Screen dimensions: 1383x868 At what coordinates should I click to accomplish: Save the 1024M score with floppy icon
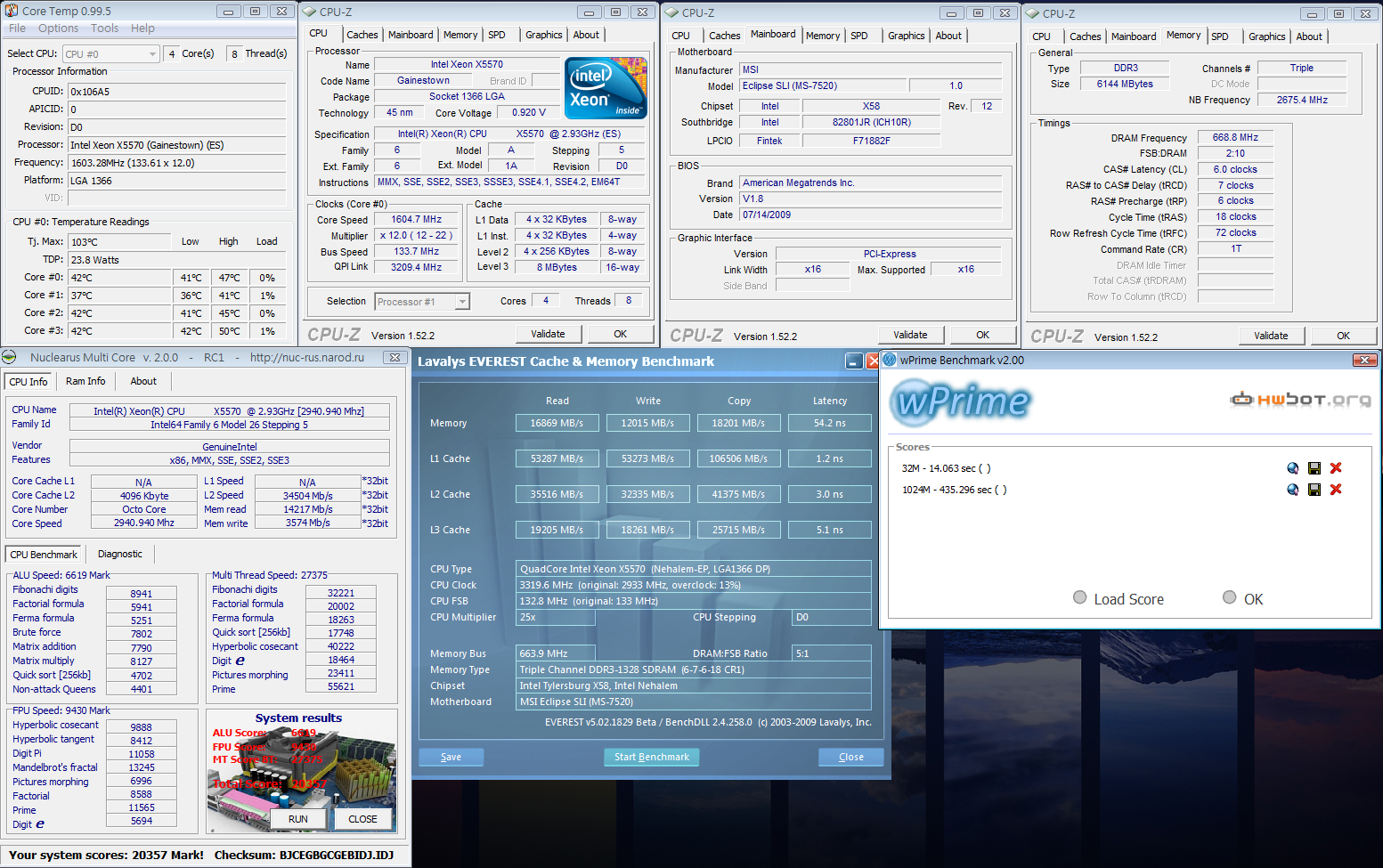pos(1314,490)
